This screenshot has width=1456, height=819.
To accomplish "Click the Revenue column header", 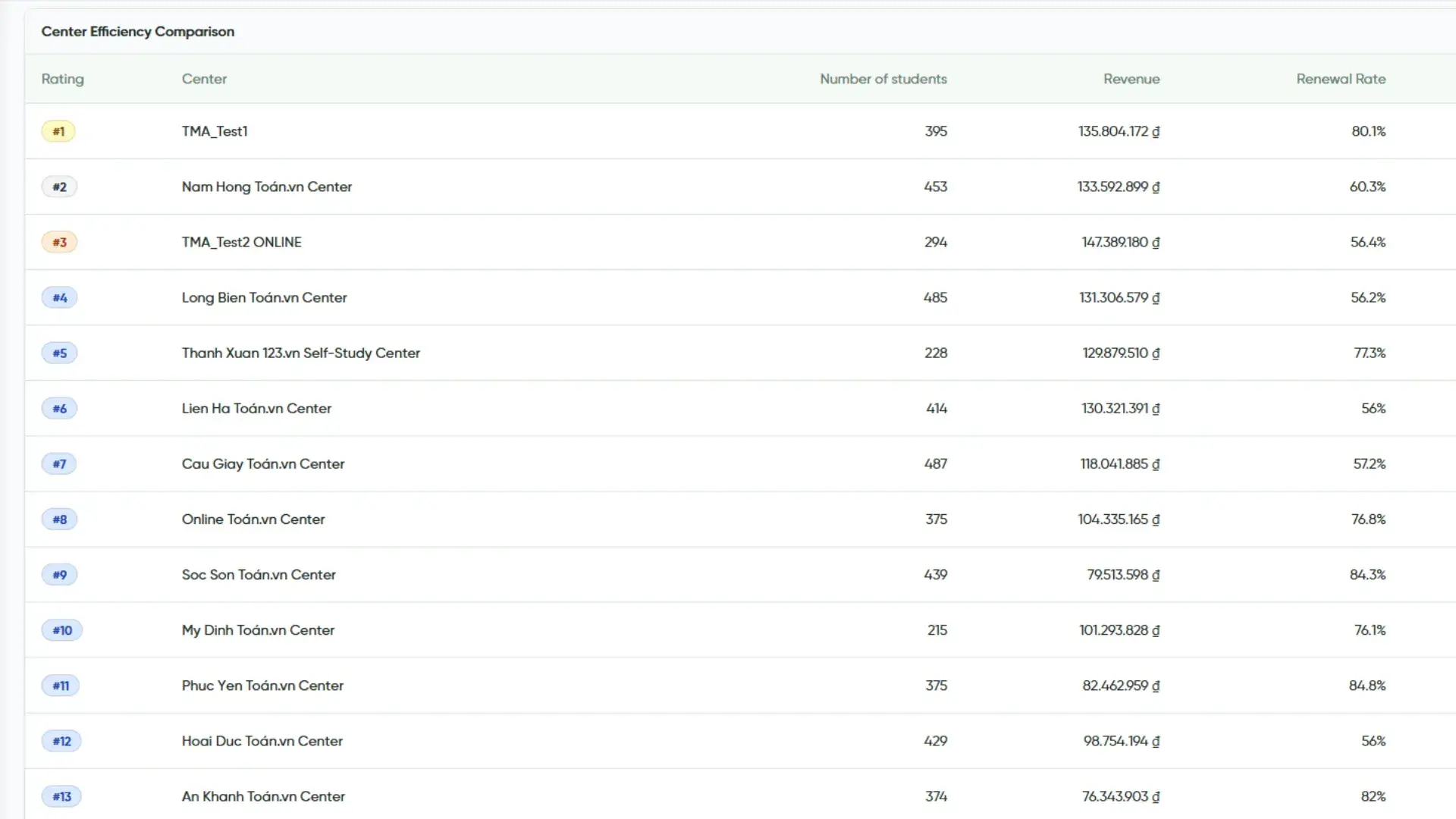I will coord(1131,79).
